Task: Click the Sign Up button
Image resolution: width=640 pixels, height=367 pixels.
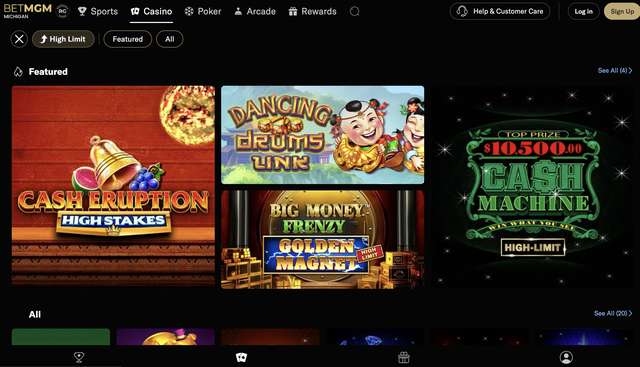Action: click(x=622, y=11)
